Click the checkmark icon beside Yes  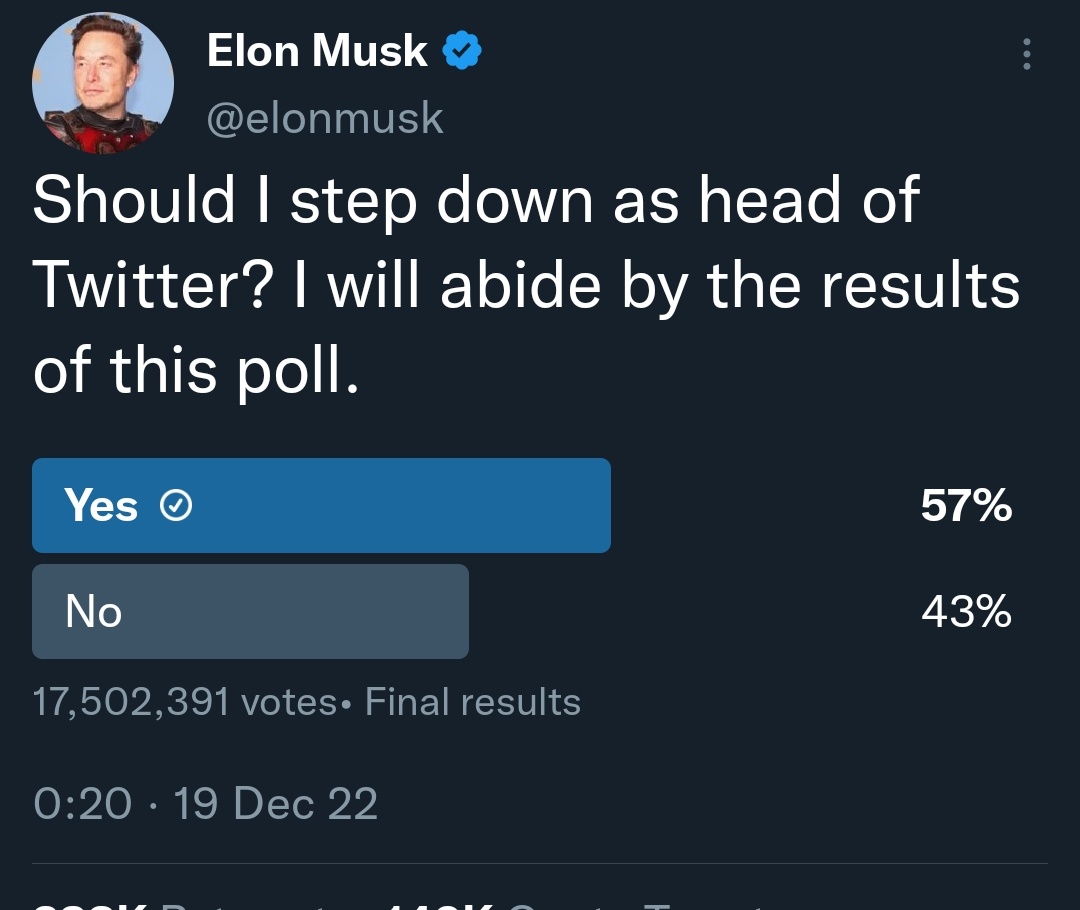(176, 506)
